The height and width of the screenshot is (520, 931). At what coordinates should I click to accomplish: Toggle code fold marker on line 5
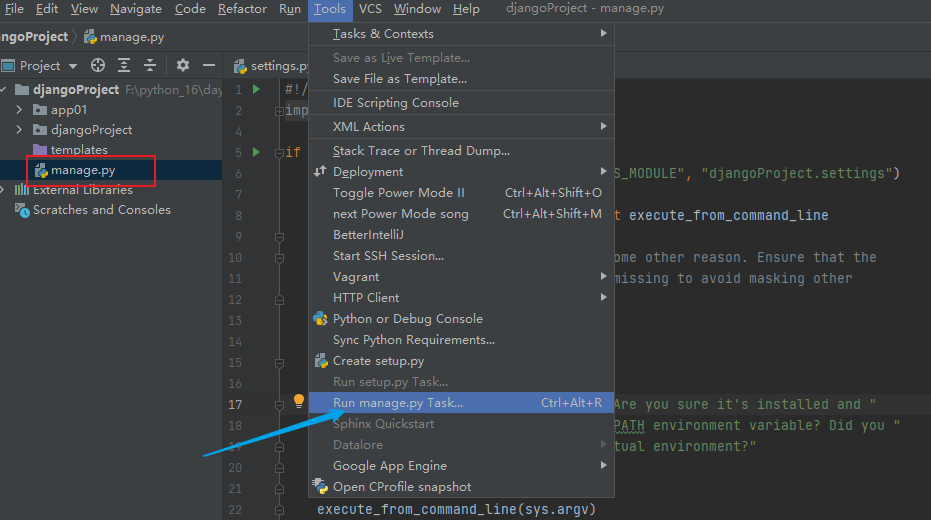279,153
